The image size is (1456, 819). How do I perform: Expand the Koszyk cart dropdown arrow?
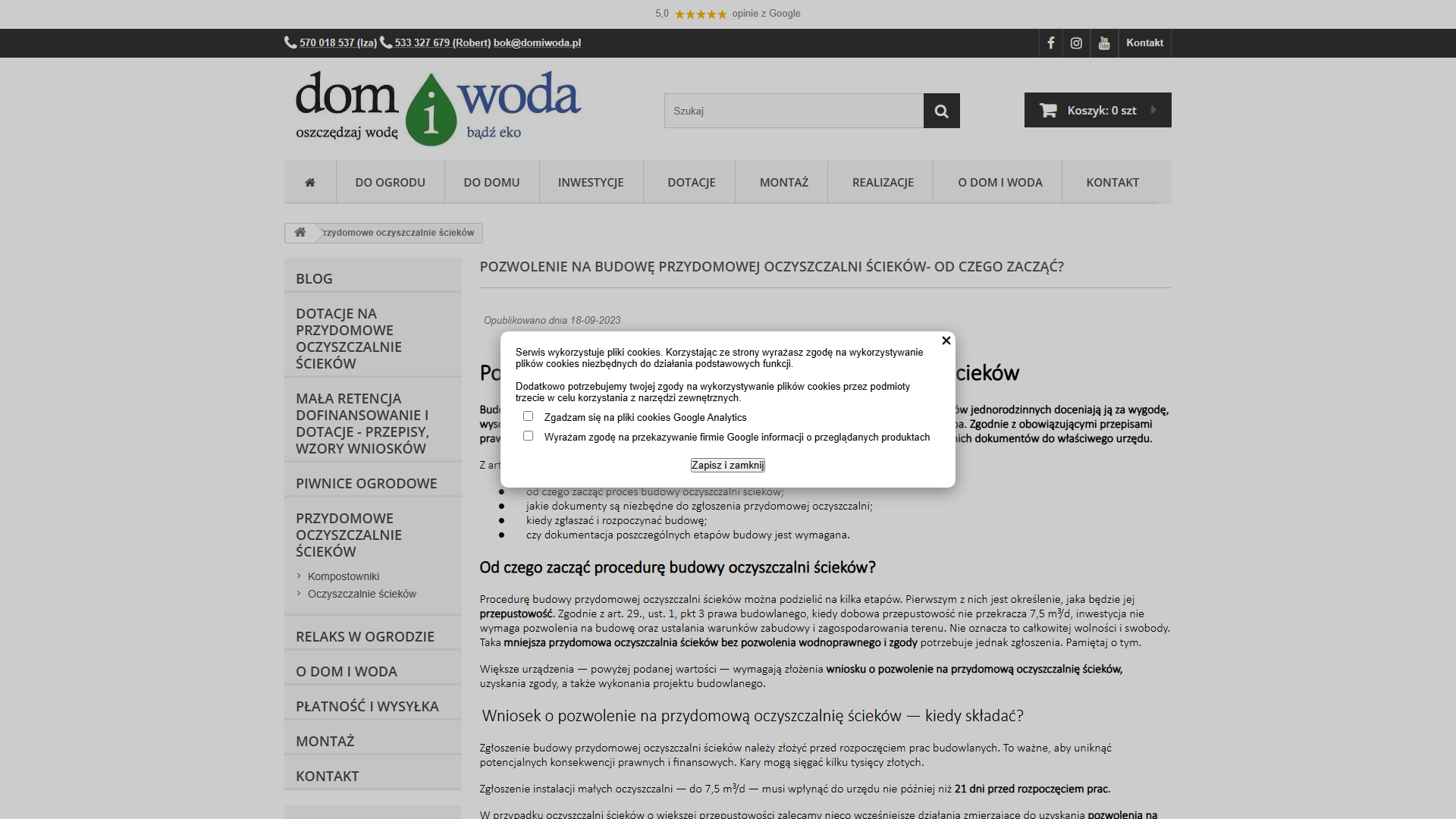(1153, 110)
